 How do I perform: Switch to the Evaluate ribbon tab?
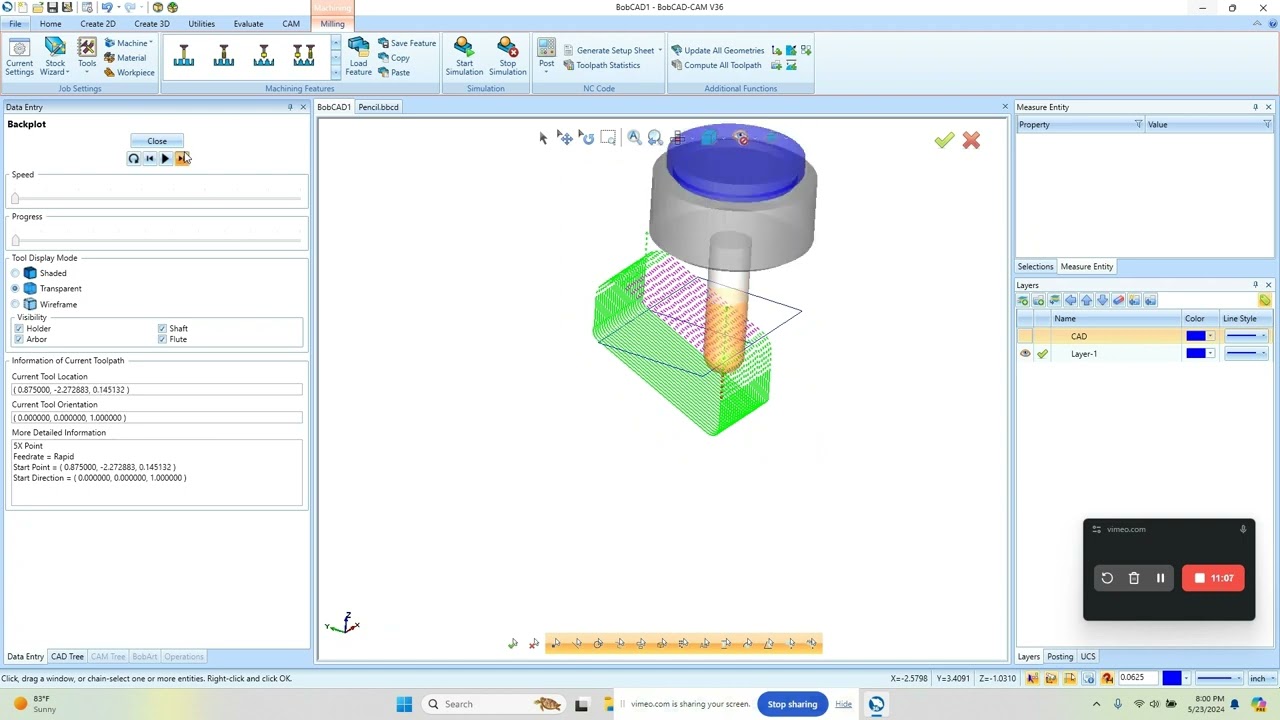(248, 24)
